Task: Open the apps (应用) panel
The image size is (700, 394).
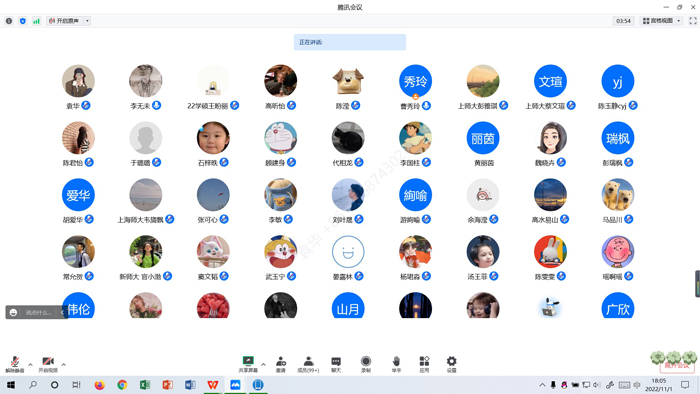Action: tap(424, 364)
